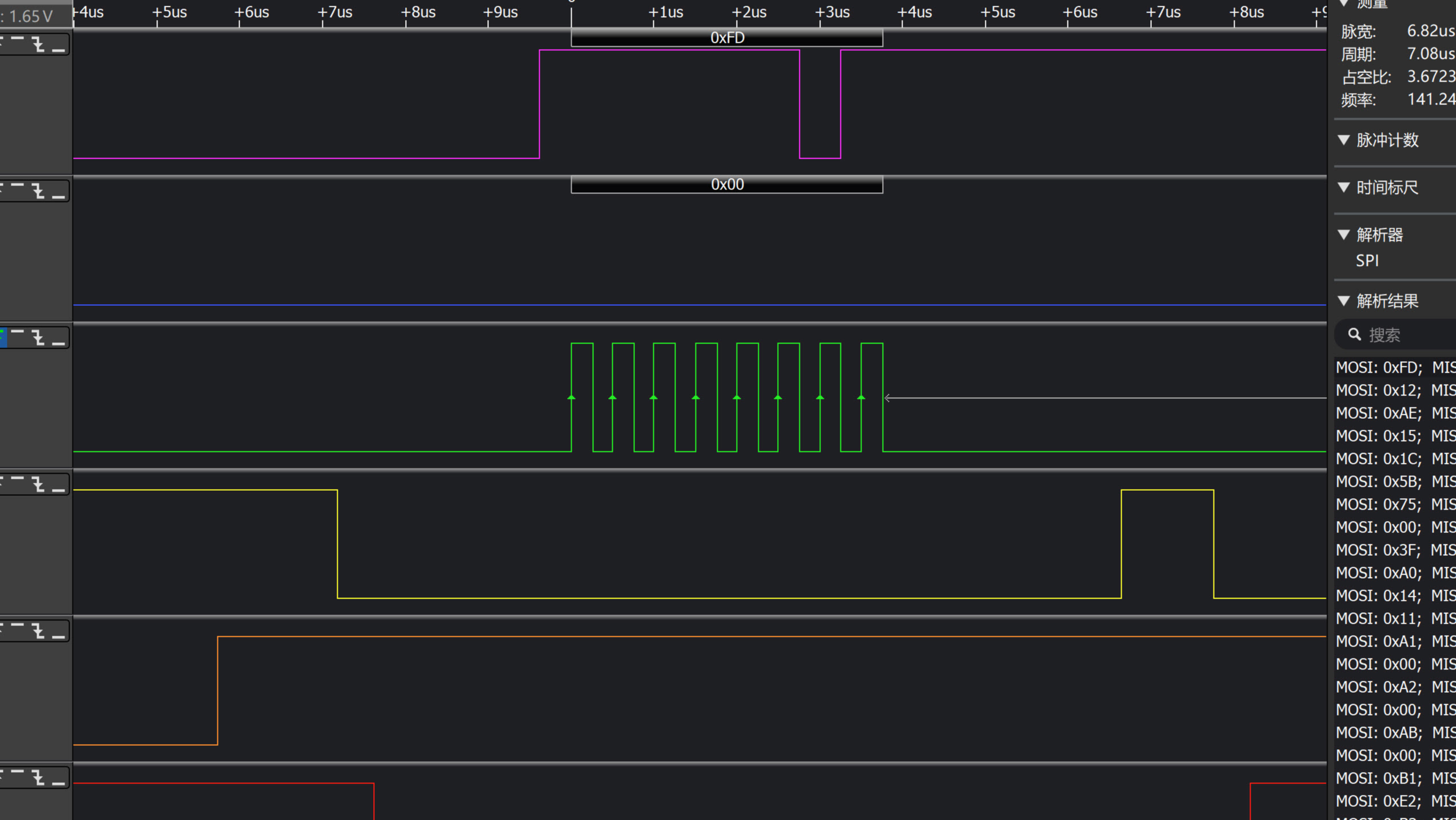1456x820 pixels.
Task: Collapse the 解析器 section
Action: click(x=1344, y=235)
